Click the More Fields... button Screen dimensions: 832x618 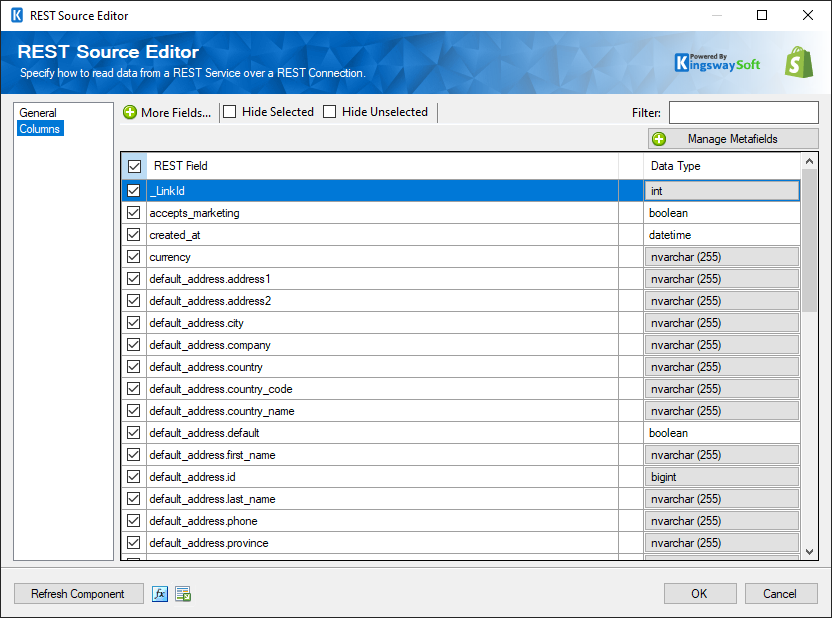(x=168, y=112)
